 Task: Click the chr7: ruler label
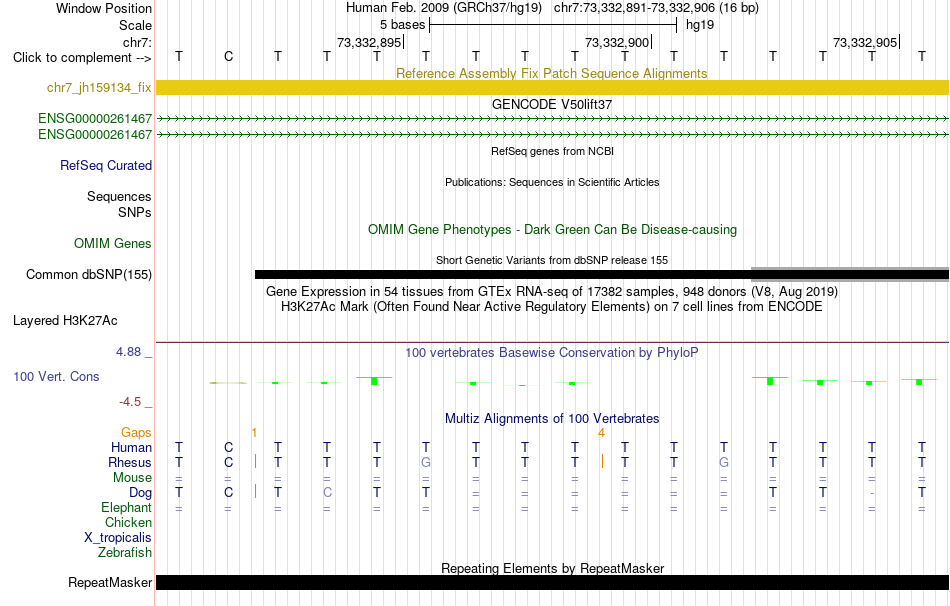click(x=137, y=42)
